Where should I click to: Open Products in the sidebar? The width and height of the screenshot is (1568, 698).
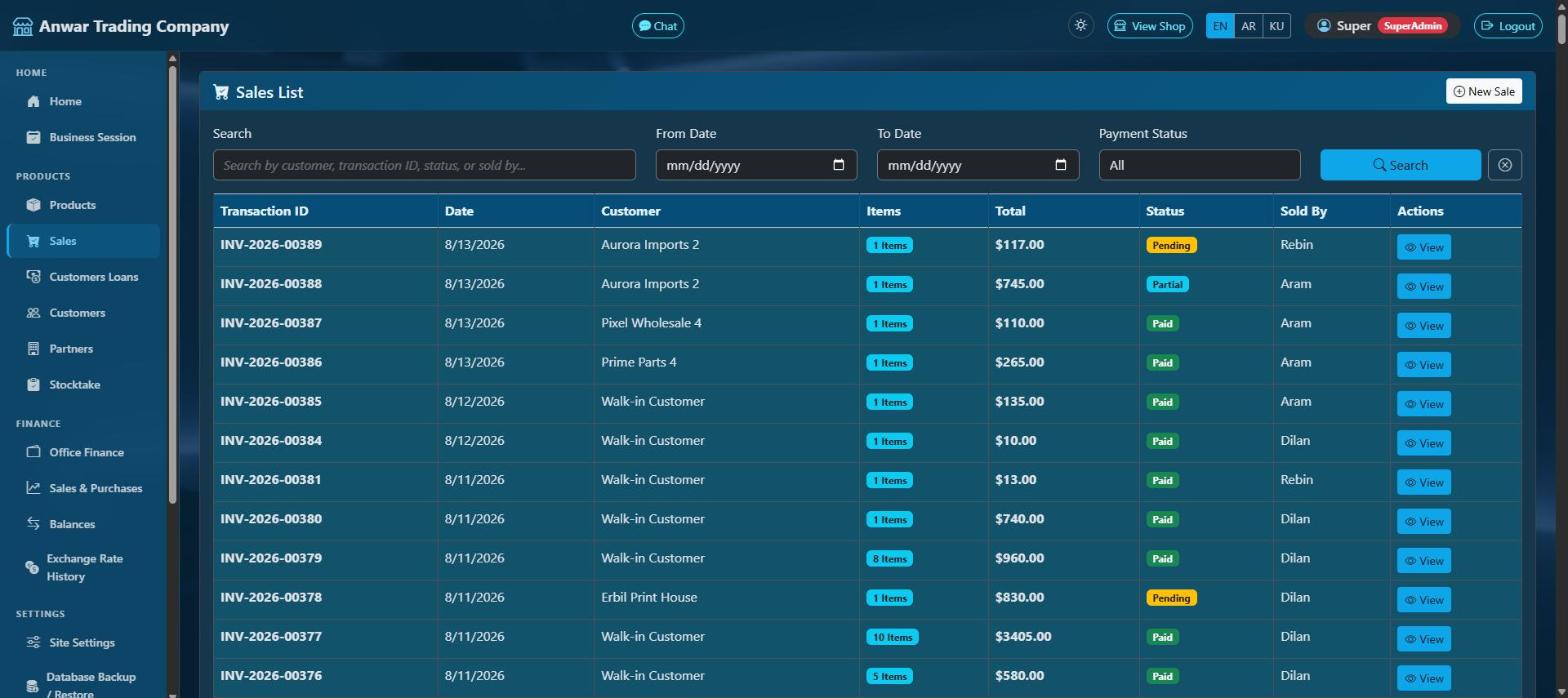pyautogui.click(x=83, y=205)
